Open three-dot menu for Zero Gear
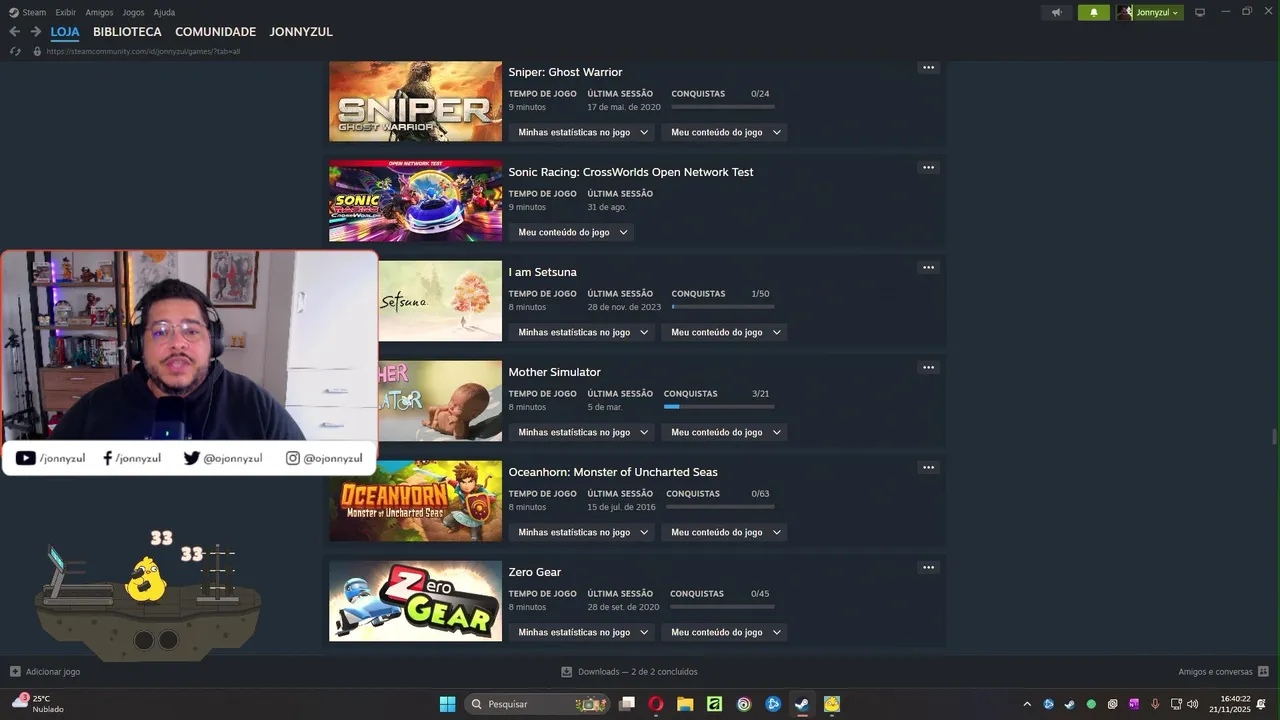This screenshot has width=1280, height=720. [928, 568]
